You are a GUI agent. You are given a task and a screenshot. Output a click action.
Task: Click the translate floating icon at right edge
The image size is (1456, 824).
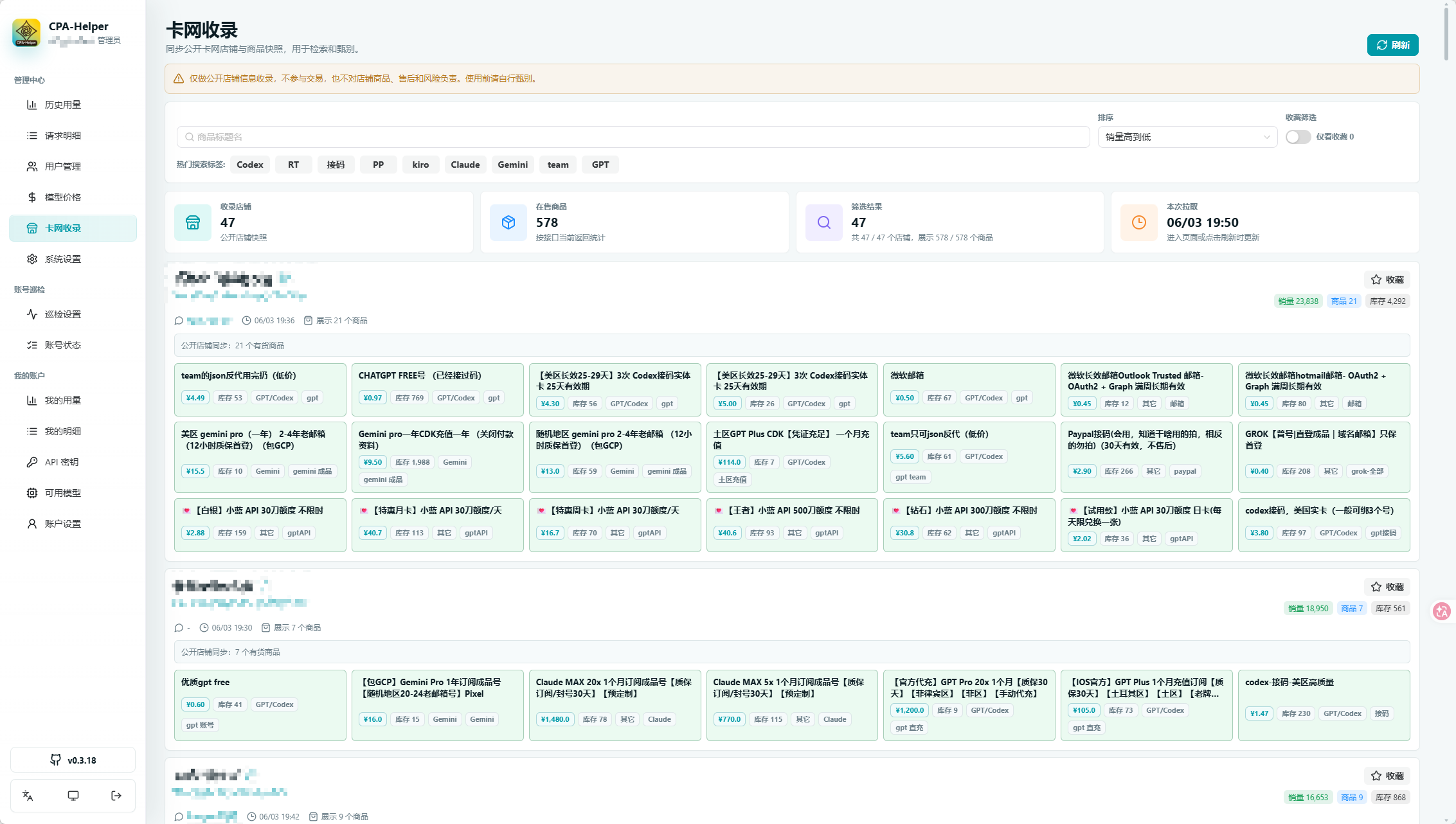pos(1442,611)
